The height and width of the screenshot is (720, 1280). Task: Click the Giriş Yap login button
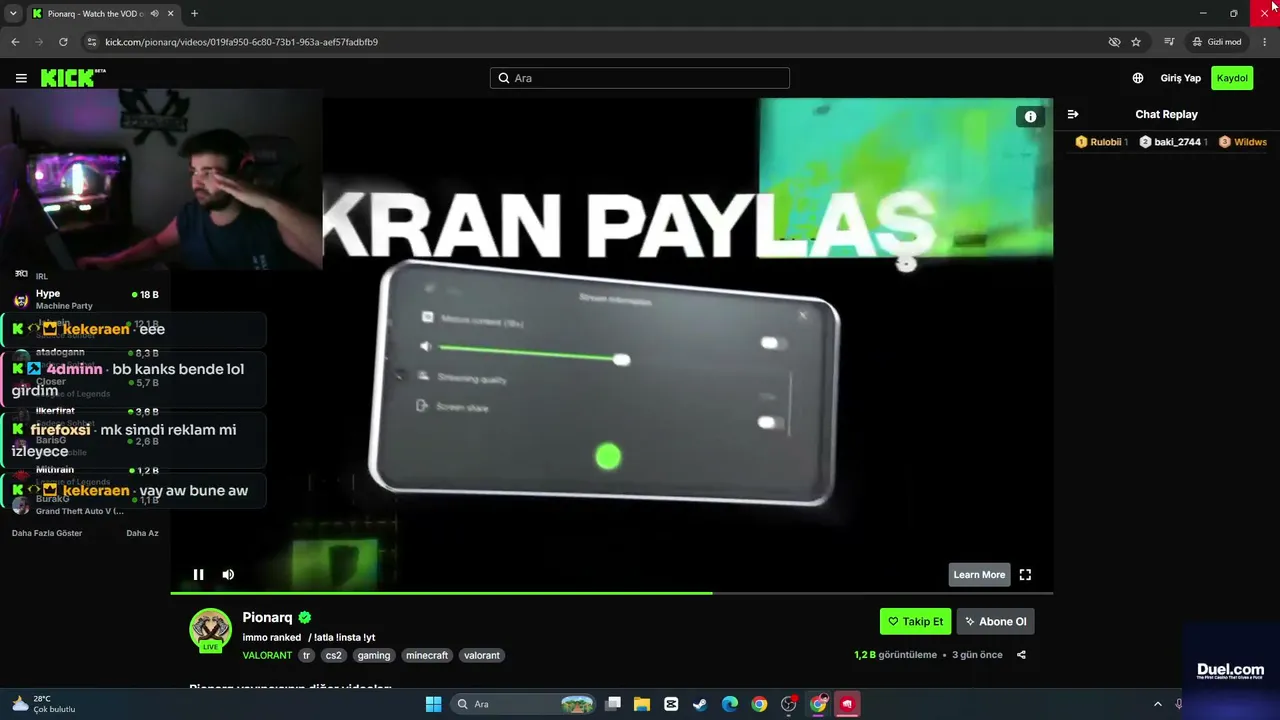pos(1180,78)
